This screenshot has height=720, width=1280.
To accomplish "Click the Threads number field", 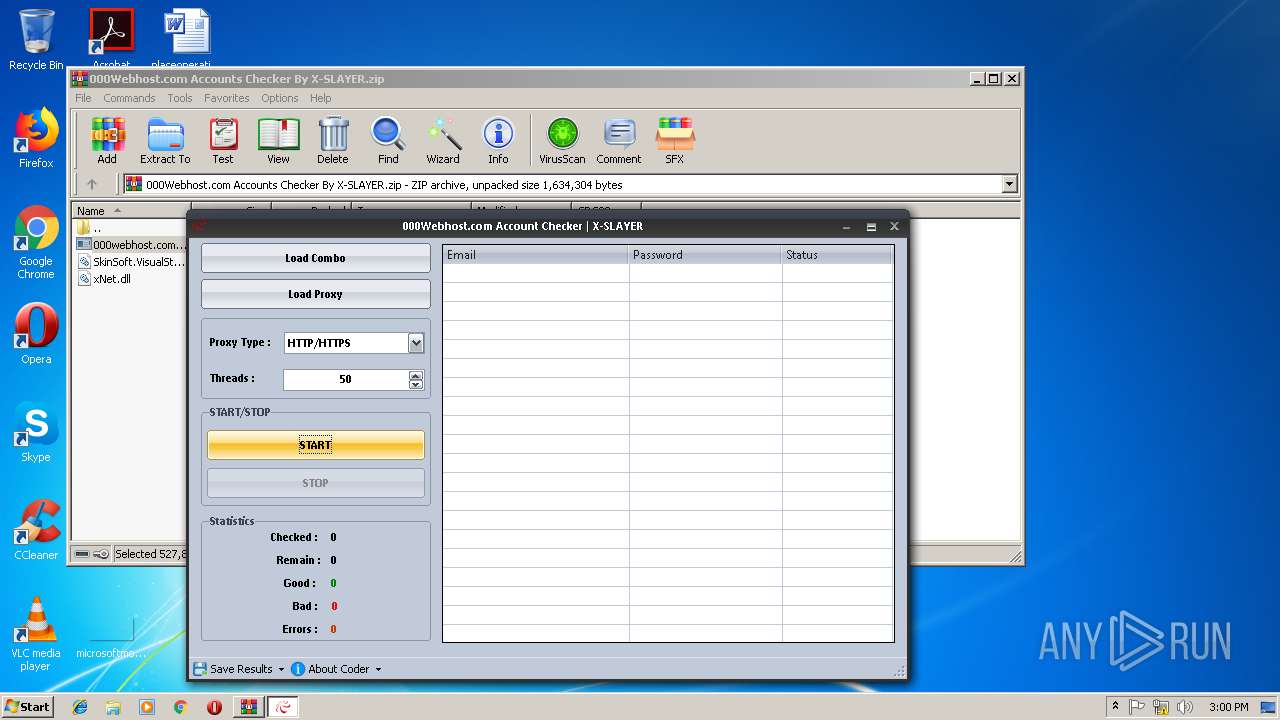I will [x=346, y=380].
